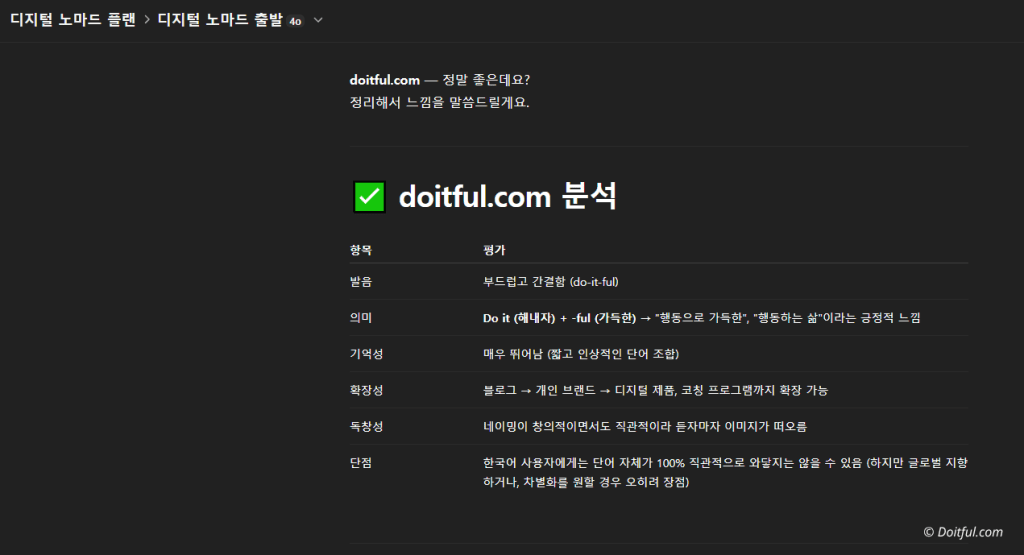Click the cell starting "네이밍이 창의적이면서도"
The height and width of the screenshot is (555, 1024).
(x=645, y=426)
